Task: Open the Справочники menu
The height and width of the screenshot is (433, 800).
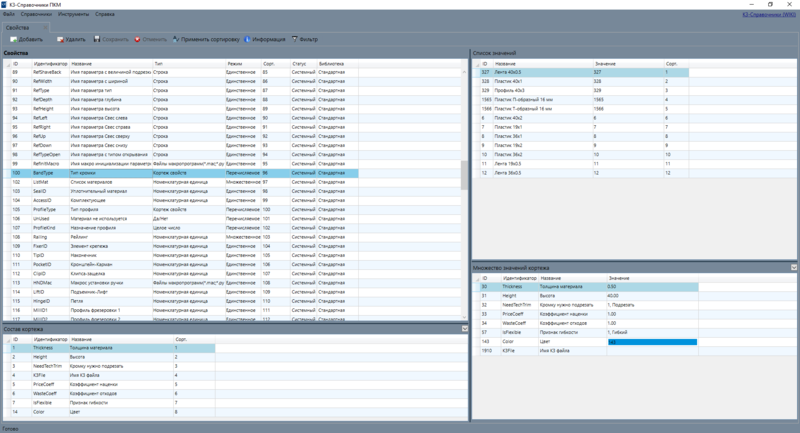Action: [36, 14]
